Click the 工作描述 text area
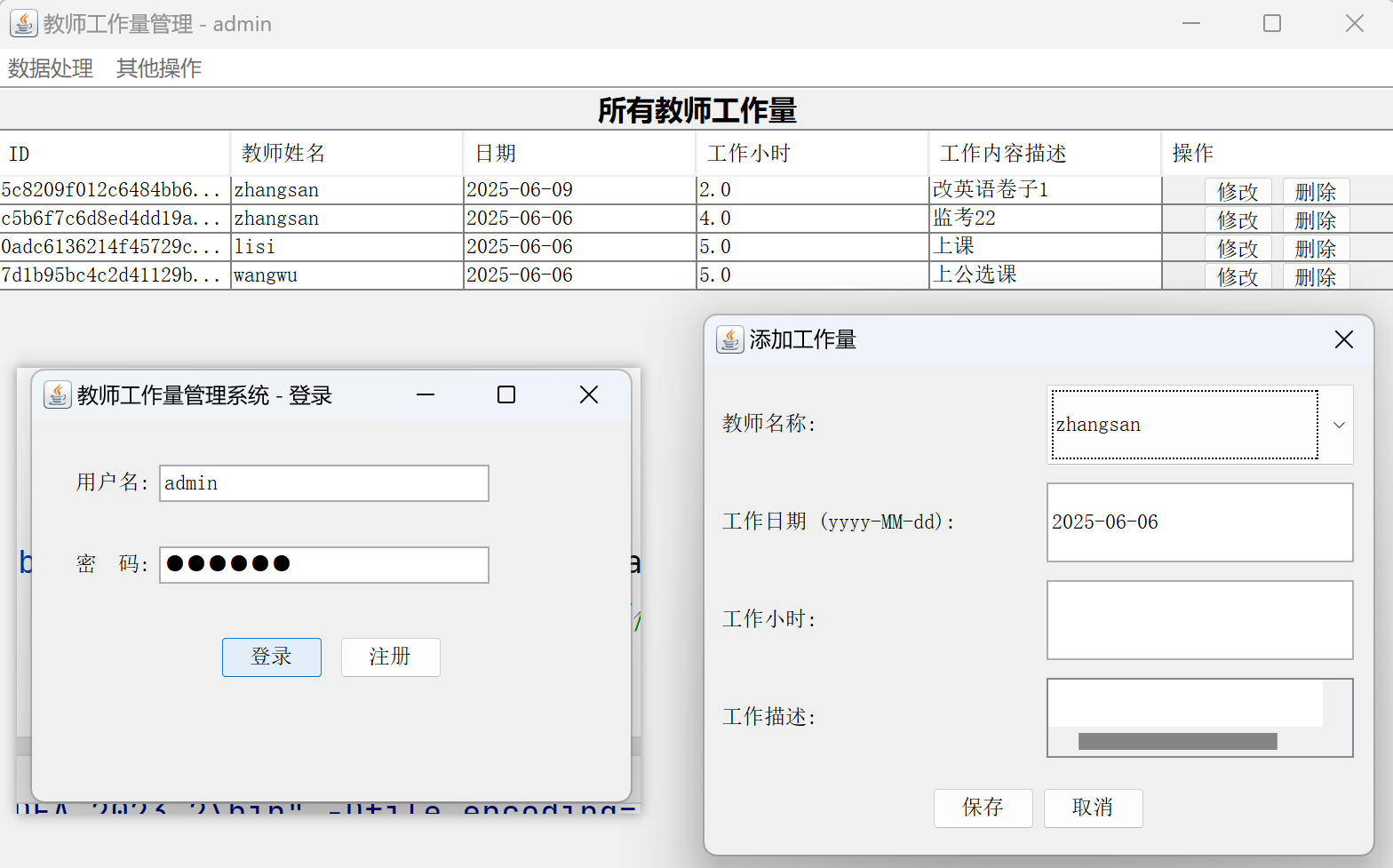1393x868 pixels. click(1186, 704)
